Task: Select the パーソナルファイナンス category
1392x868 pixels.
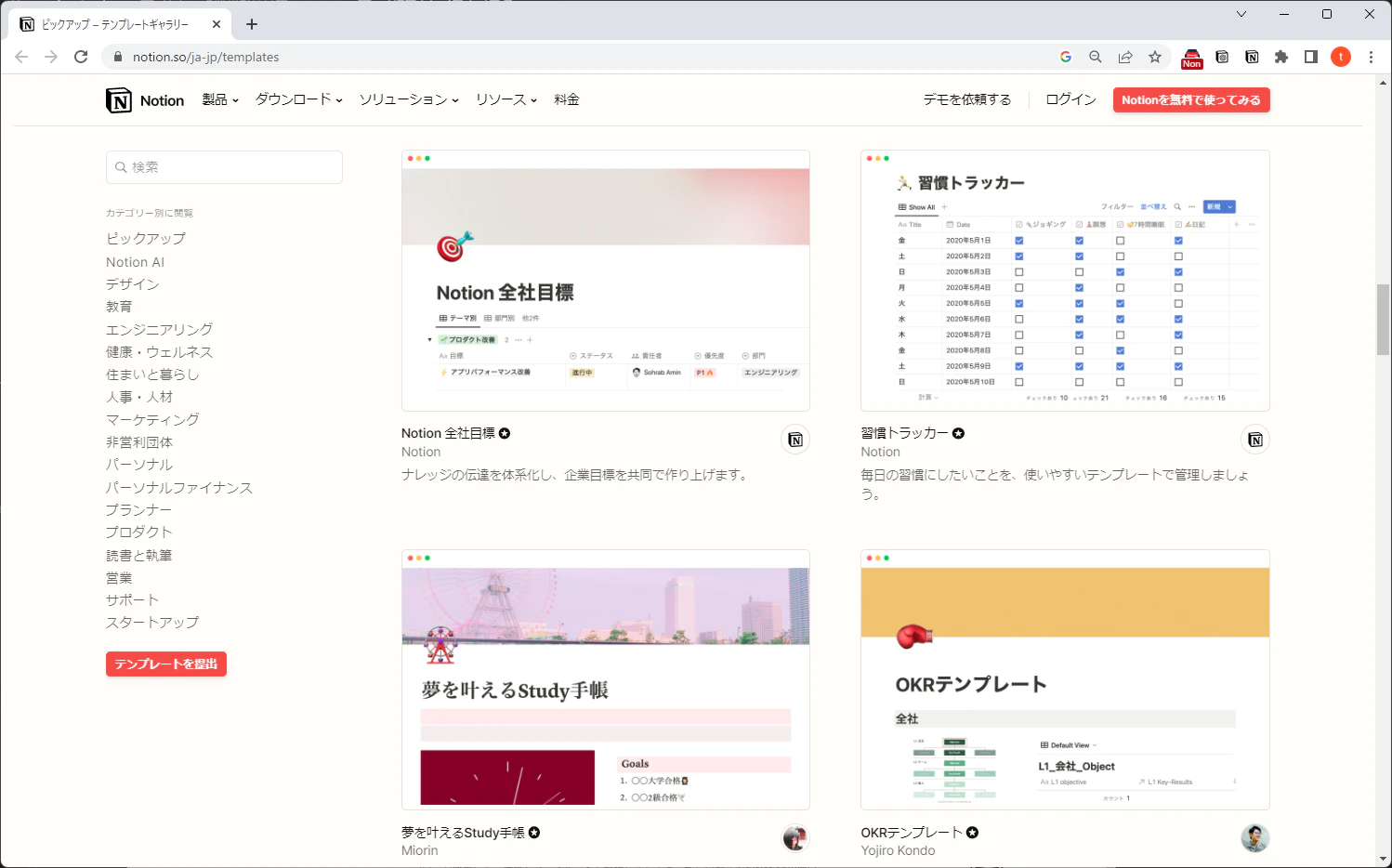Action: click(179, 488)
